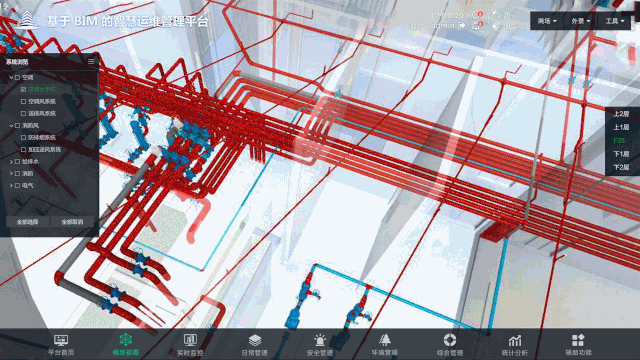This screenshot has width=640, height=360.
Task: Open 统计分析 bar chart icon
Action: tap(515, 340)
